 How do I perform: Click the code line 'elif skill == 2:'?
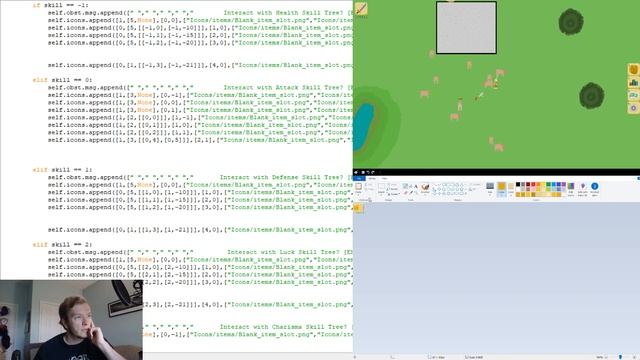(62, 244)
